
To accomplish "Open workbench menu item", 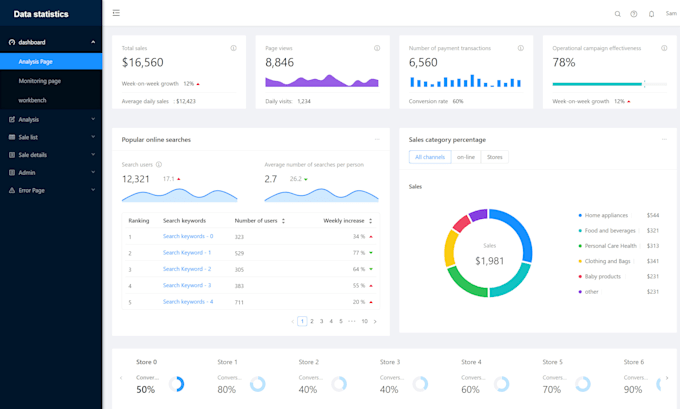I will tap(51, 100).
